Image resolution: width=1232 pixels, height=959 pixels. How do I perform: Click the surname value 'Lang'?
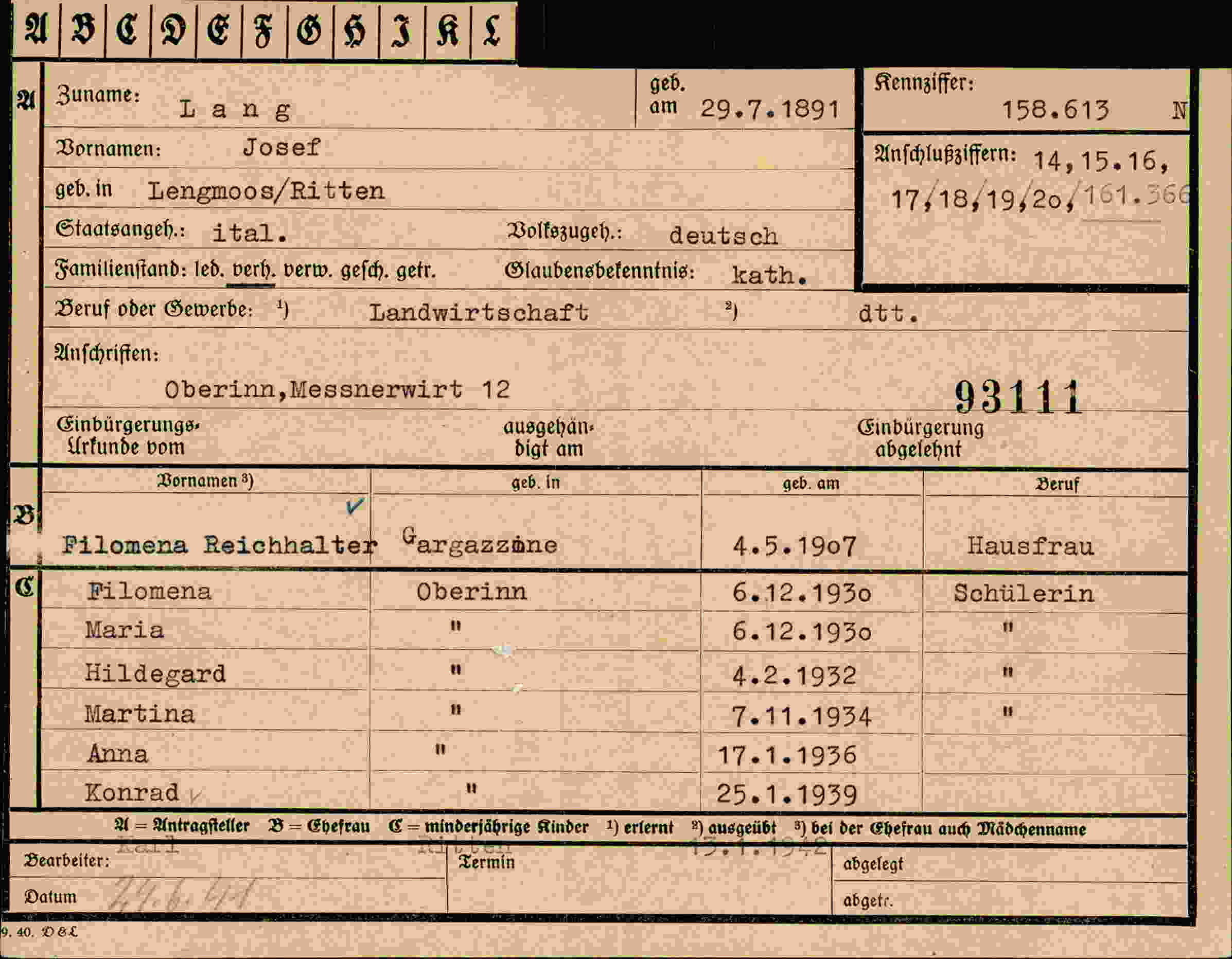[x=235, y=110]
